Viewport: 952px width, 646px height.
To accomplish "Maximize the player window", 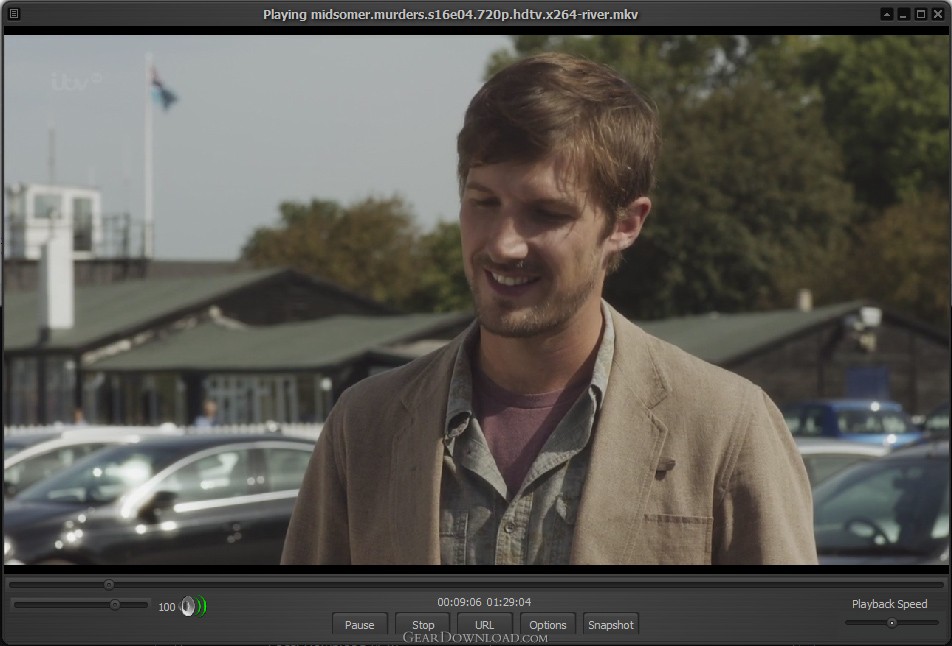I will (x=920, y=14).
